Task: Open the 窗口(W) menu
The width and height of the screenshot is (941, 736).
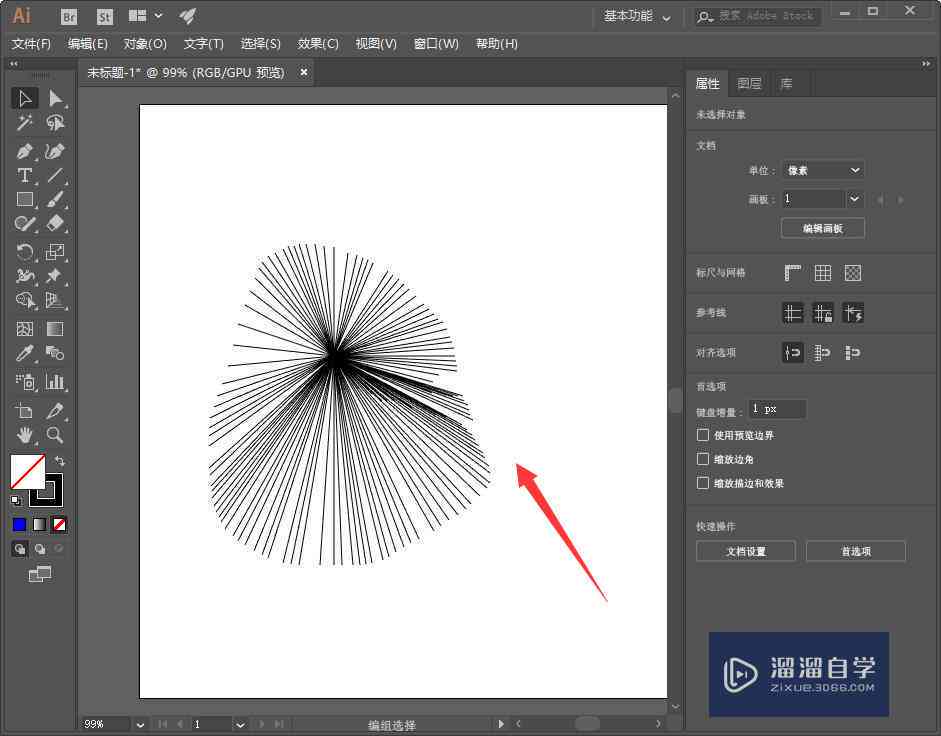Action: click(436, 44)
